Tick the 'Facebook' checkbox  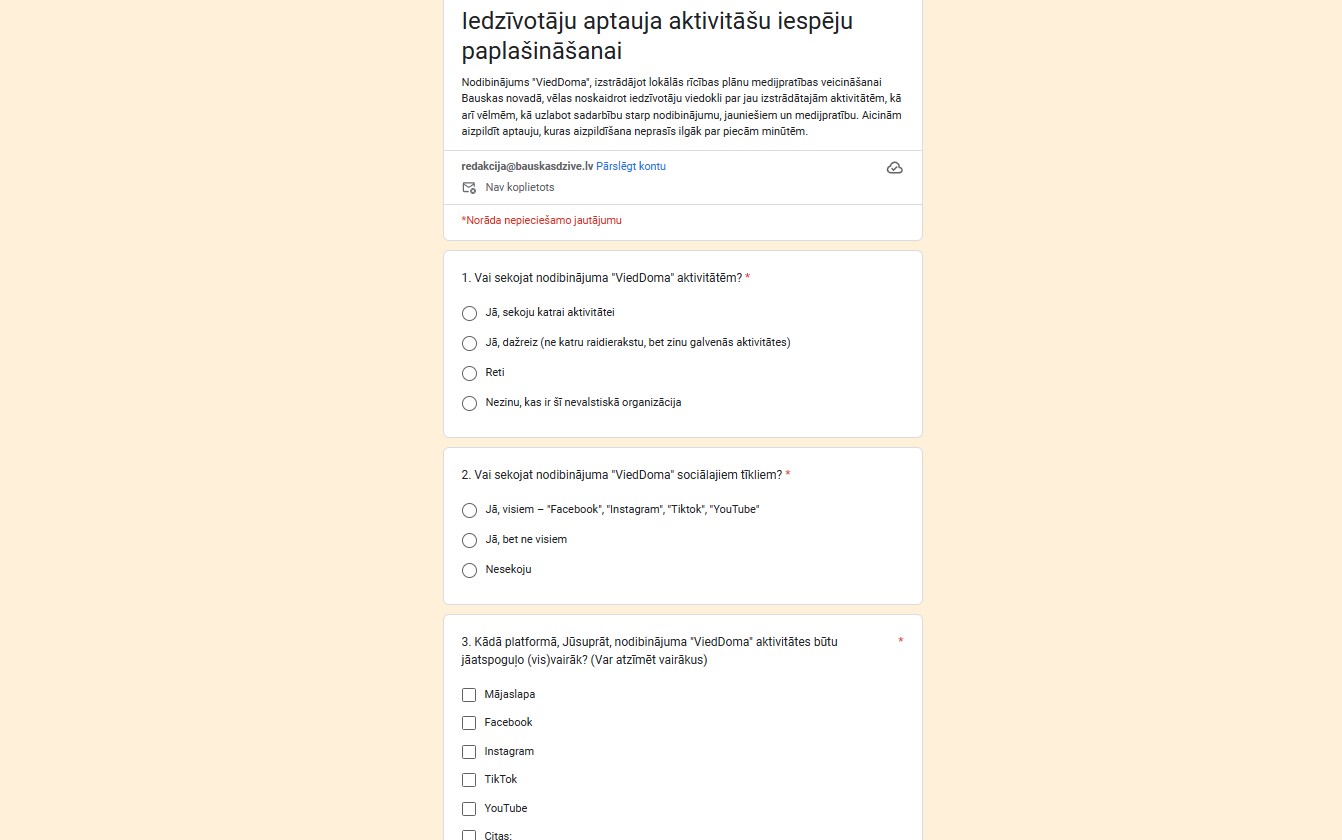tap(469, 723)
